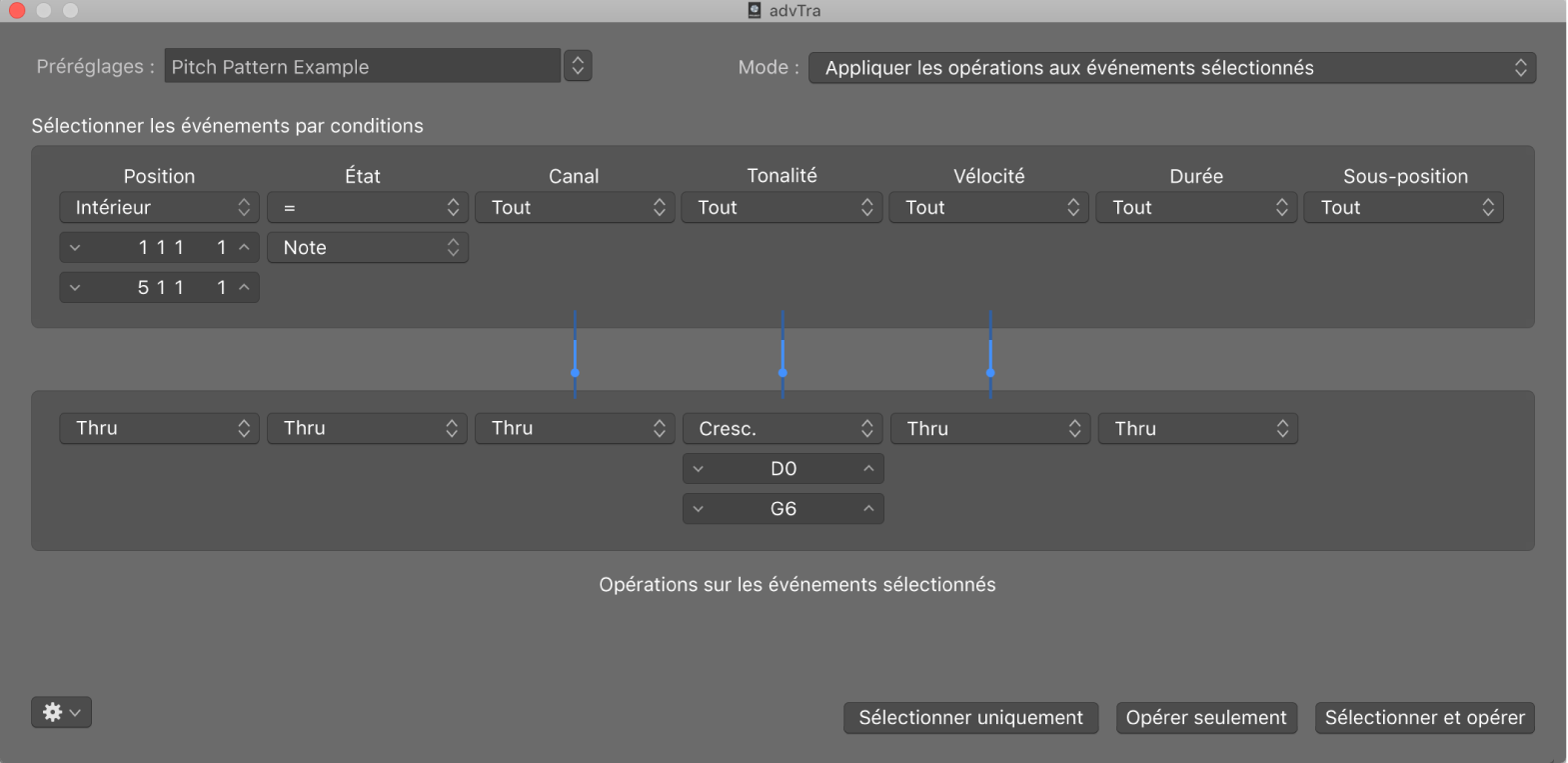Image resolution: width=1568 pixels, height=763 pixels.
Task: Click the 1 1 1 1 start position field
Action: (x=159, y=247)
